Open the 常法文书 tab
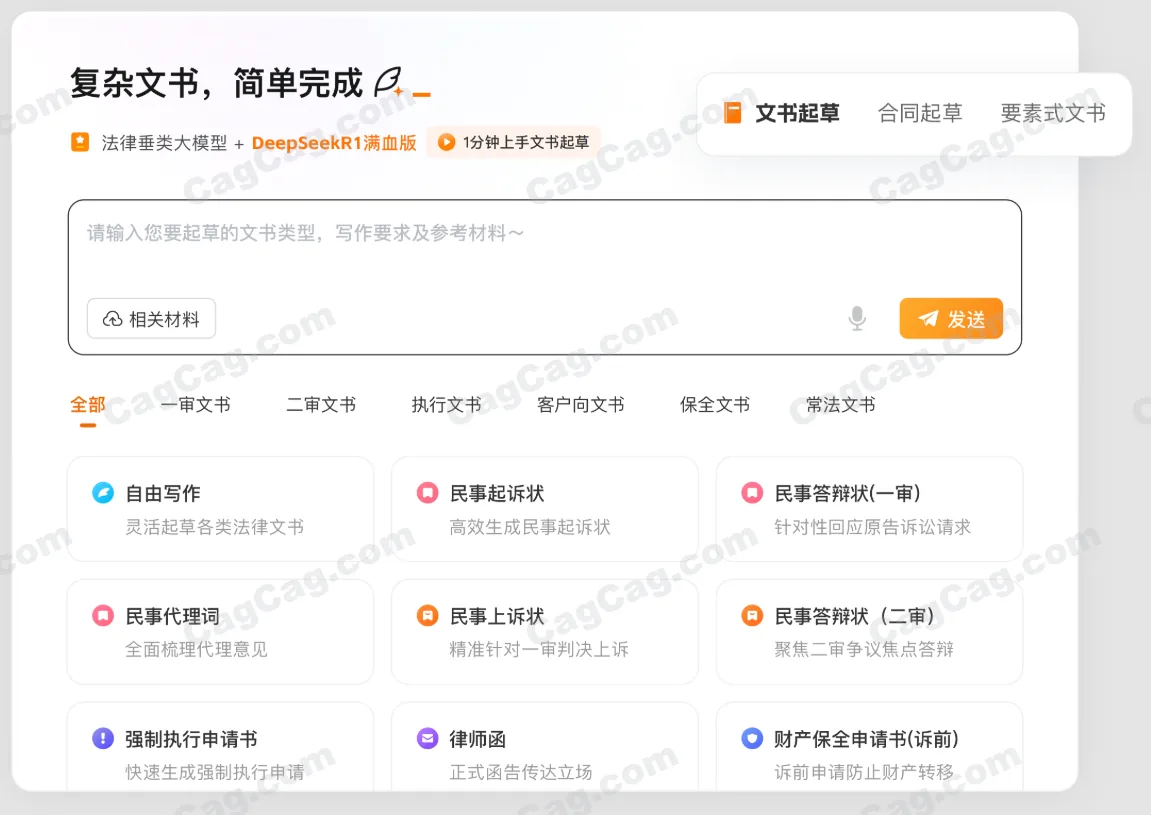 840,405
